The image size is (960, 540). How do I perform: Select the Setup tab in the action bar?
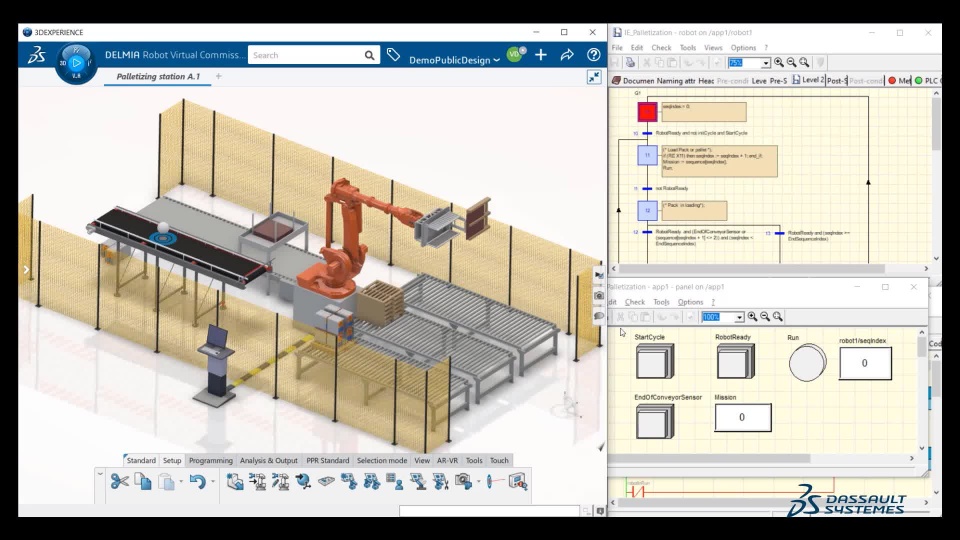click(172, 460)
